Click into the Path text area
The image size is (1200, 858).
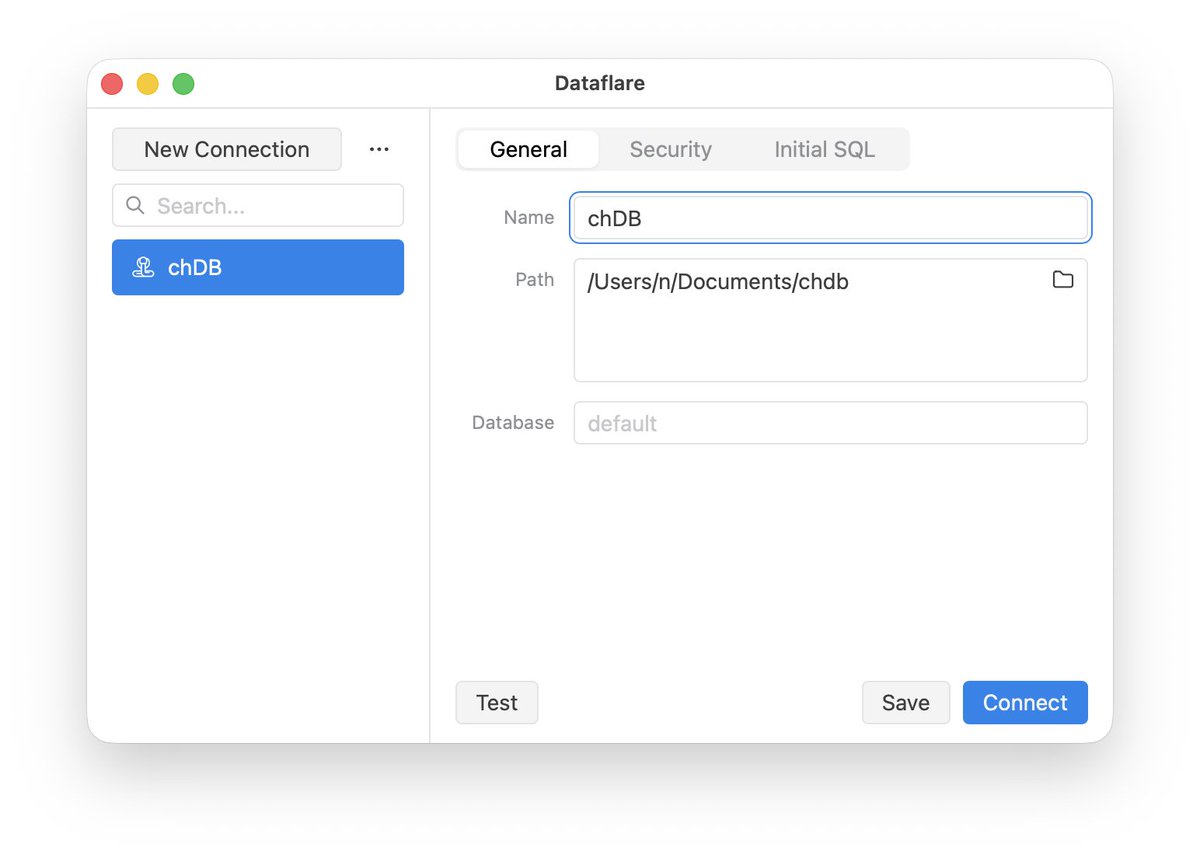[x=831, y=320]
